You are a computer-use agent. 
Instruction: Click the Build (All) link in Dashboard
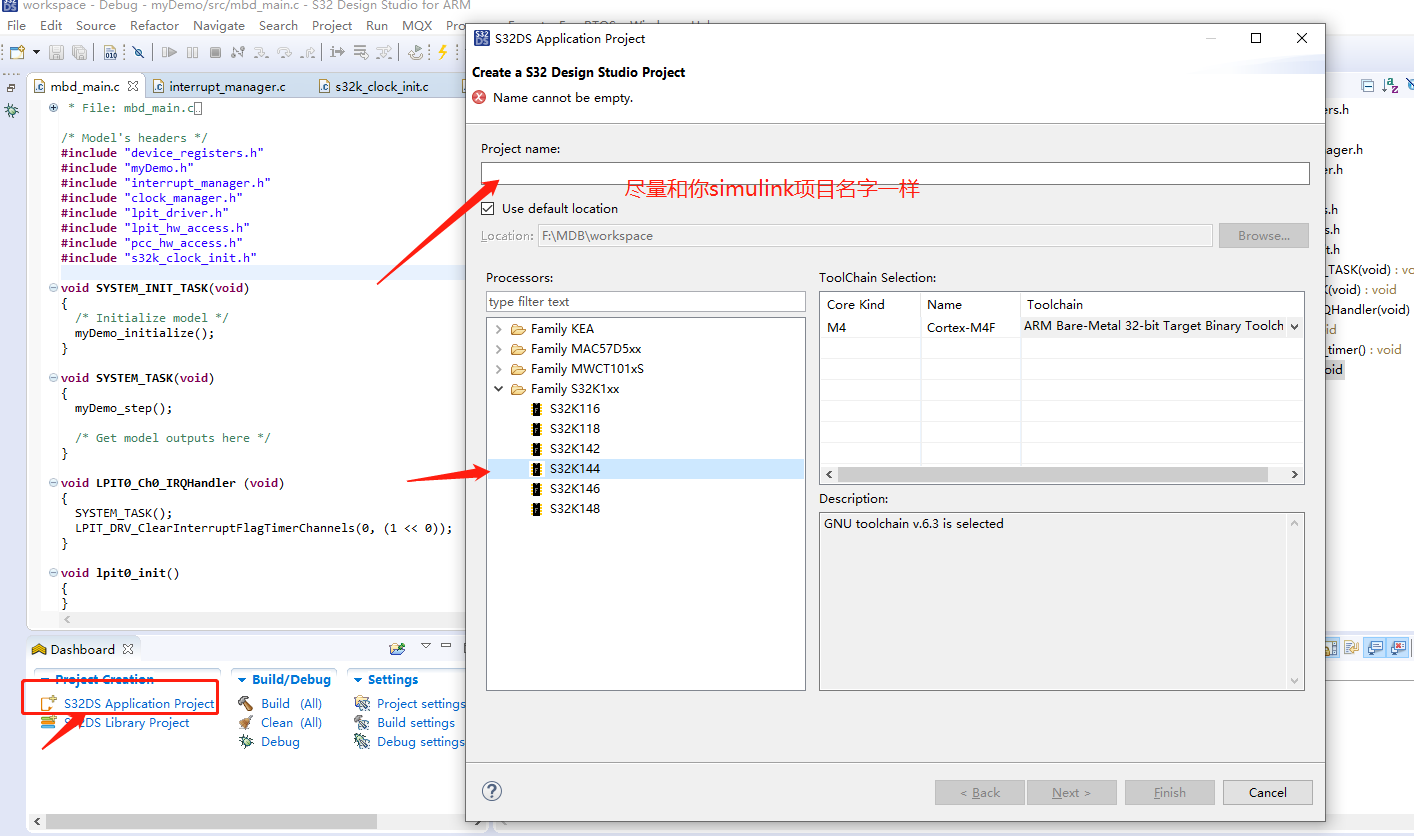[x=291, y=704]
